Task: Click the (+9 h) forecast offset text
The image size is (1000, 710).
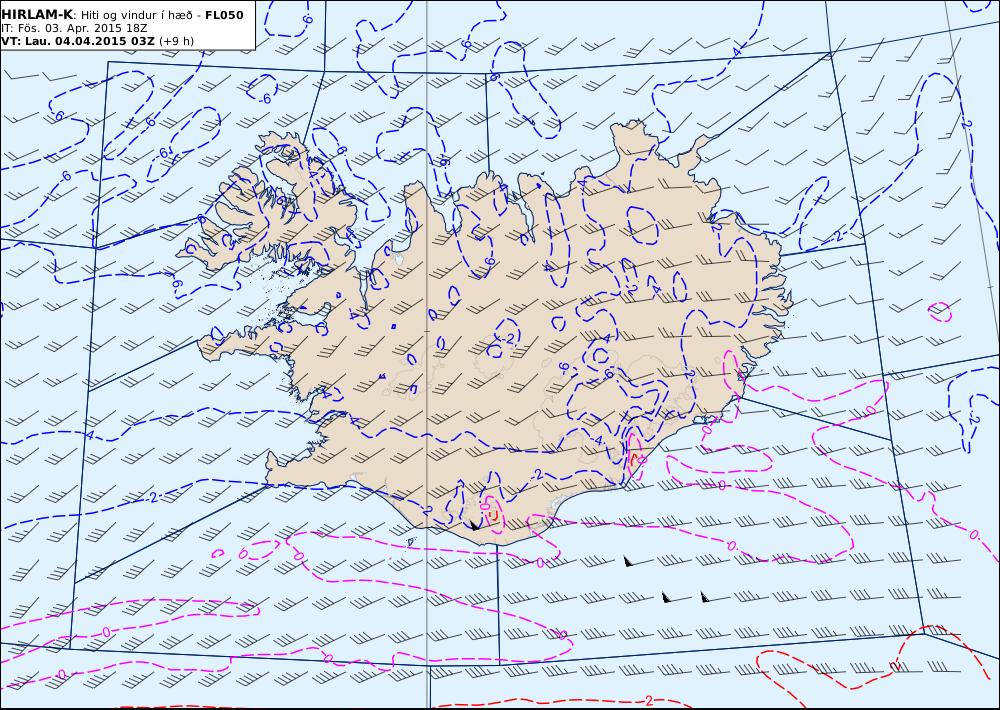Action: click(x=177, y=41)
